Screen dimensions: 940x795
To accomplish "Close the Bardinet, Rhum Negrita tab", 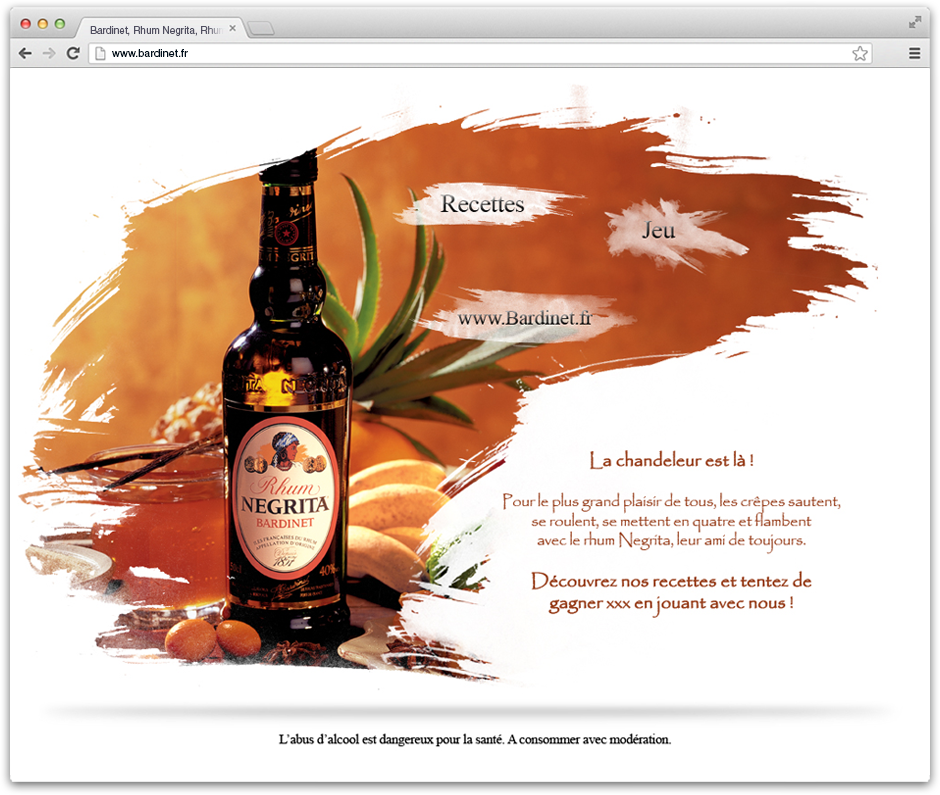I will (233, 29).
